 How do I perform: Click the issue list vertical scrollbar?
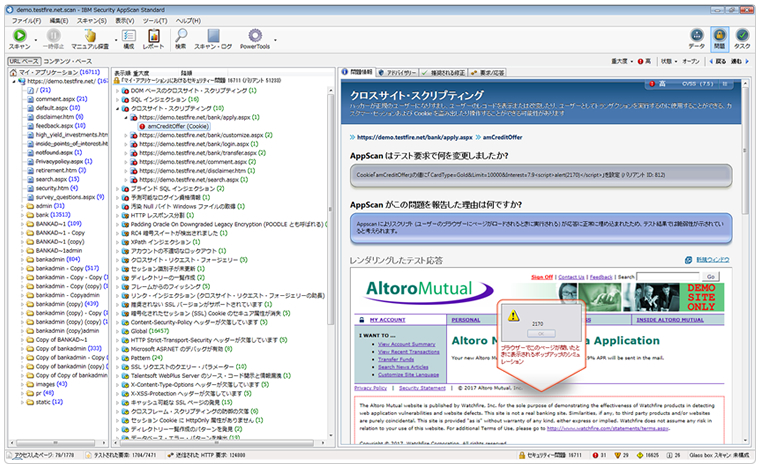pos(331,208)
